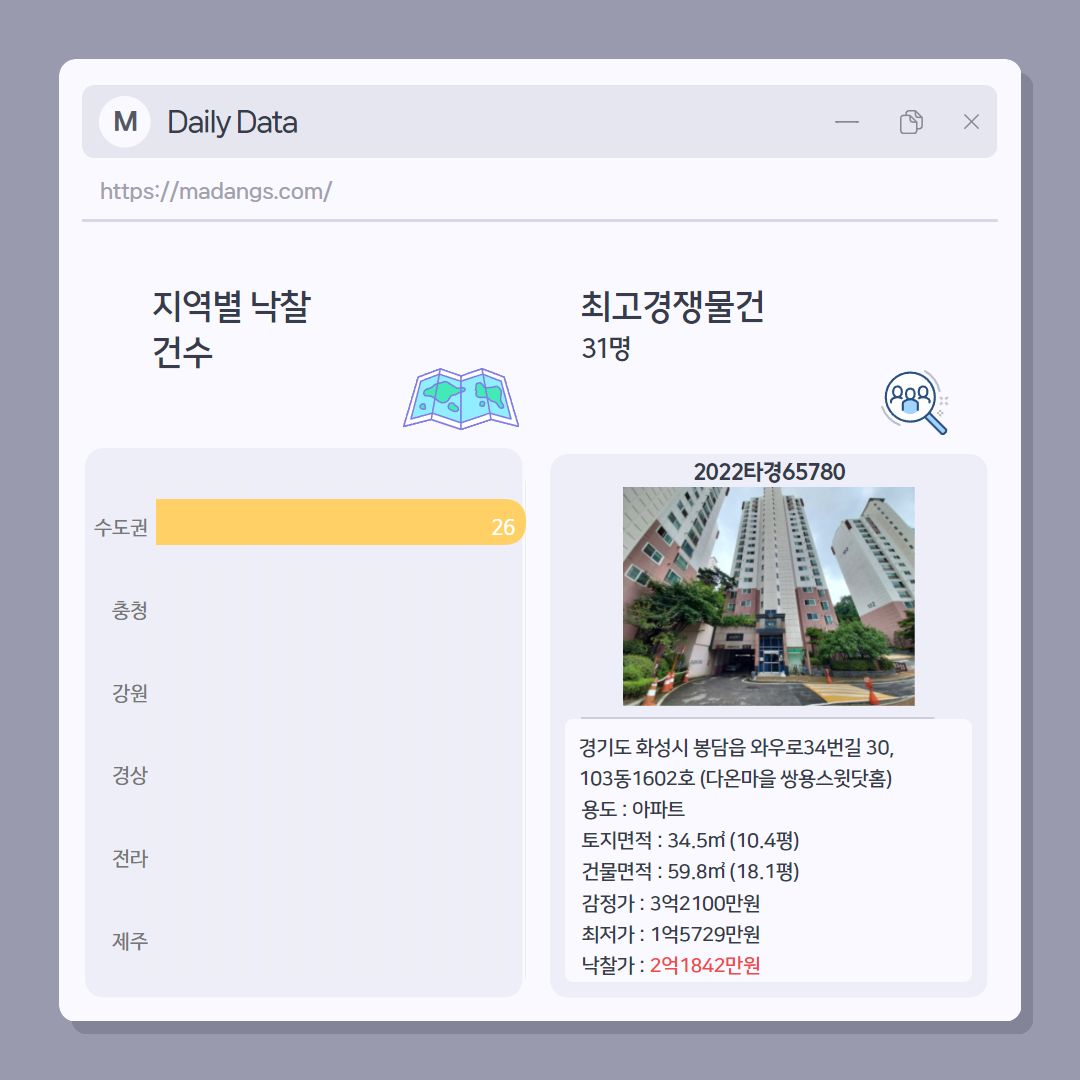Open the madangs.com URL link
Screen dimensions: 1080x1080
tap(216, 191)
